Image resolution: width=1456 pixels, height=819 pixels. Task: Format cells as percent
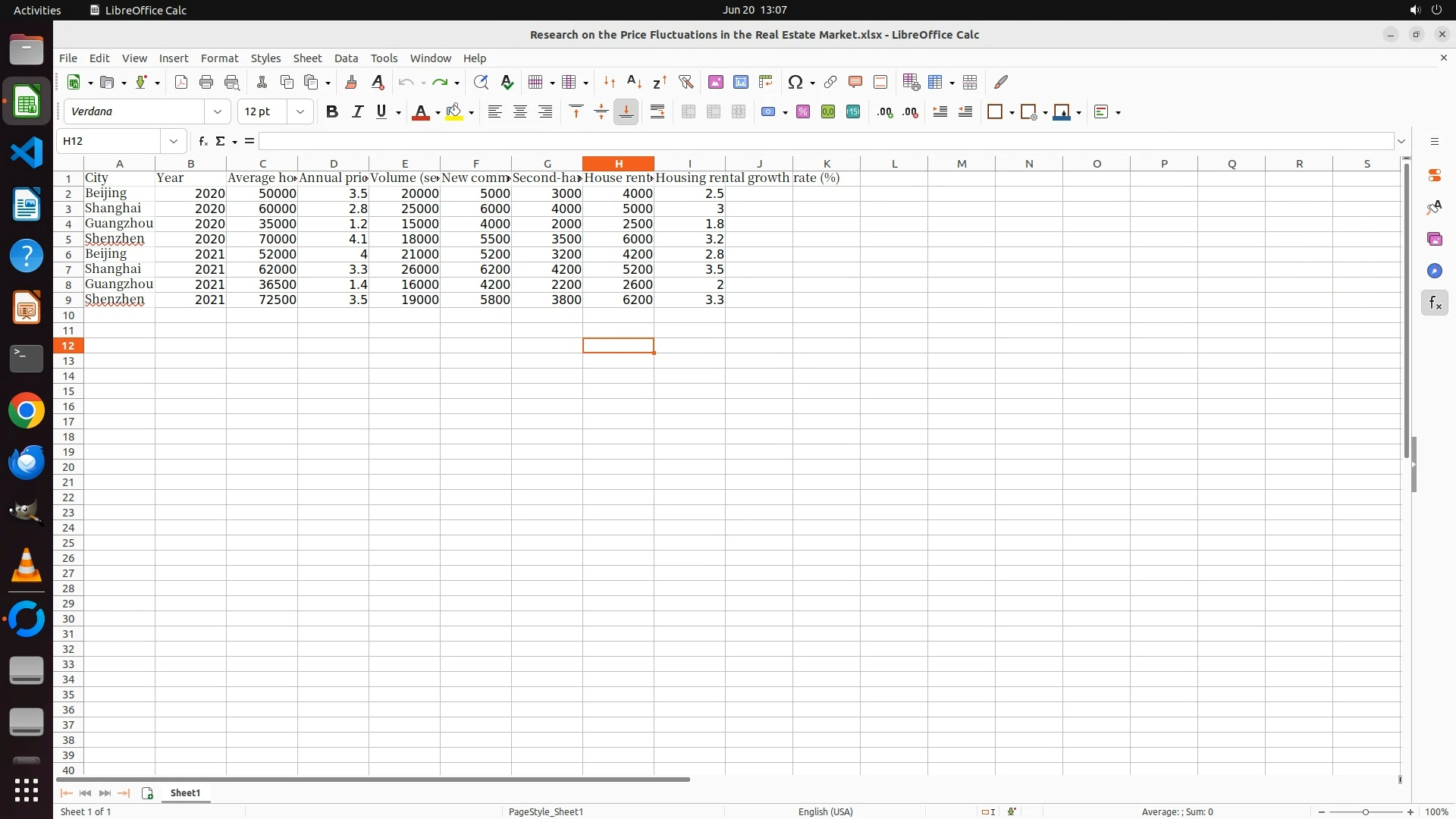click(803, 112)
